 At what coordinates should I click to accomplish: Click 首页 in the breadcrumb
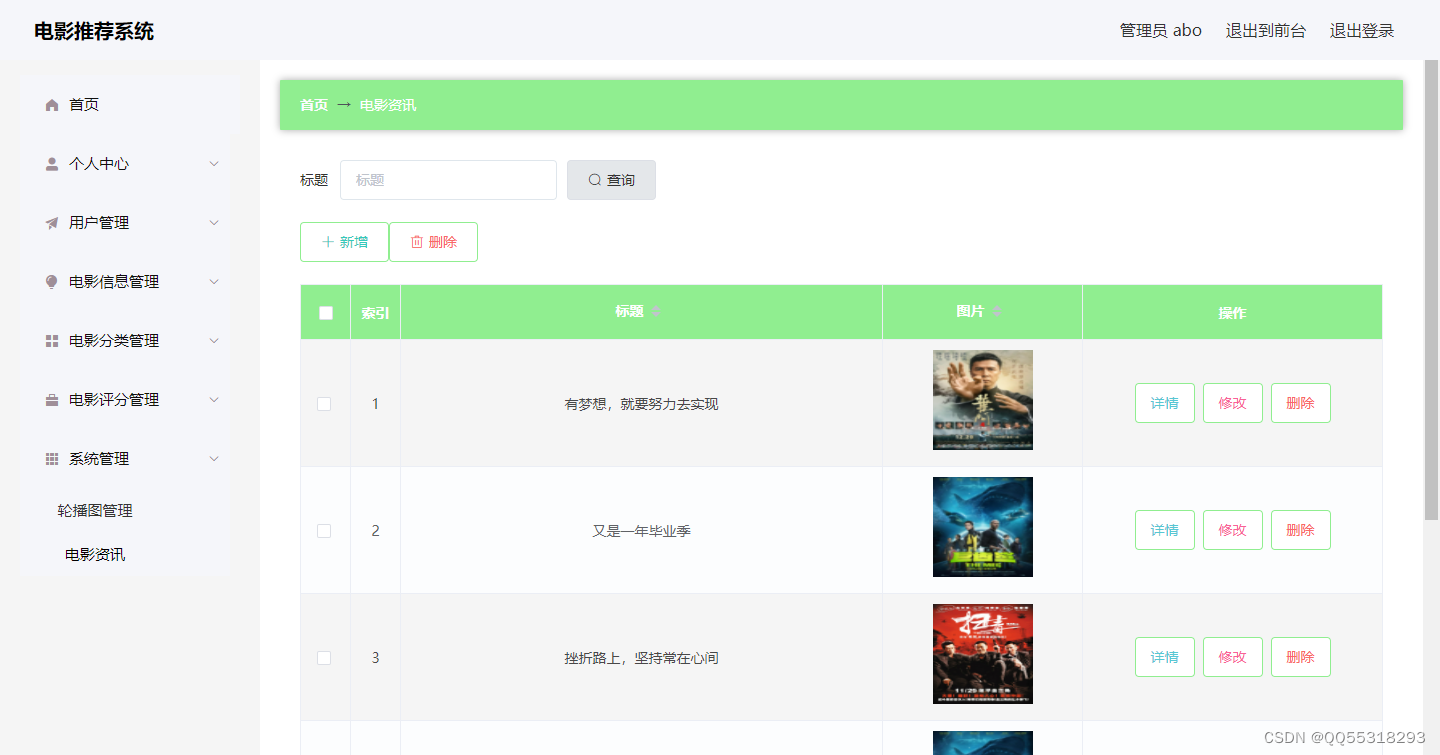(314, 105)
